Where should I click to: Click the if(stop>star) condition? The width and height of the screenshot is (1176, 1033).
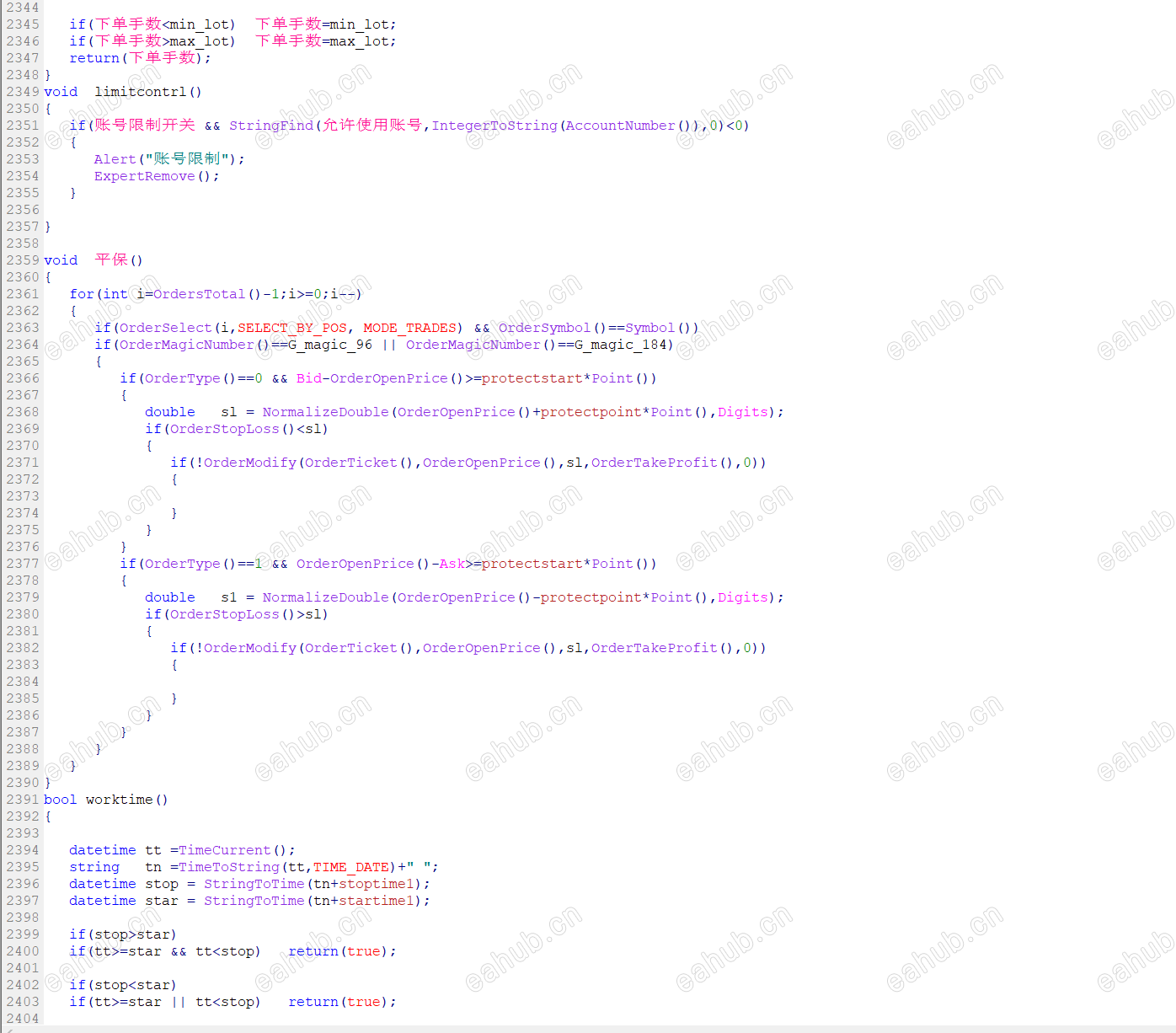coord(123,934)
